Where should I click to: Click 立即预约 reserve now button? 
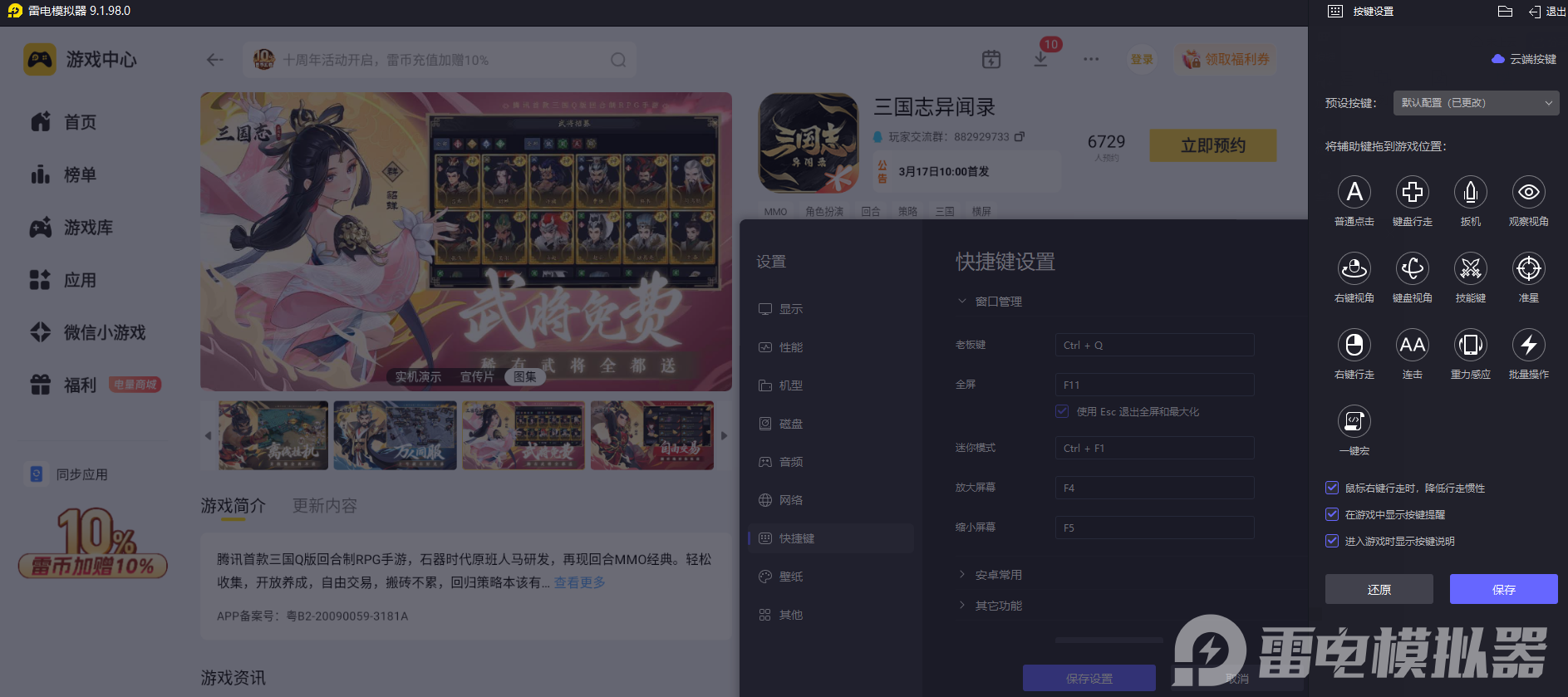(x=1213, y=145)
